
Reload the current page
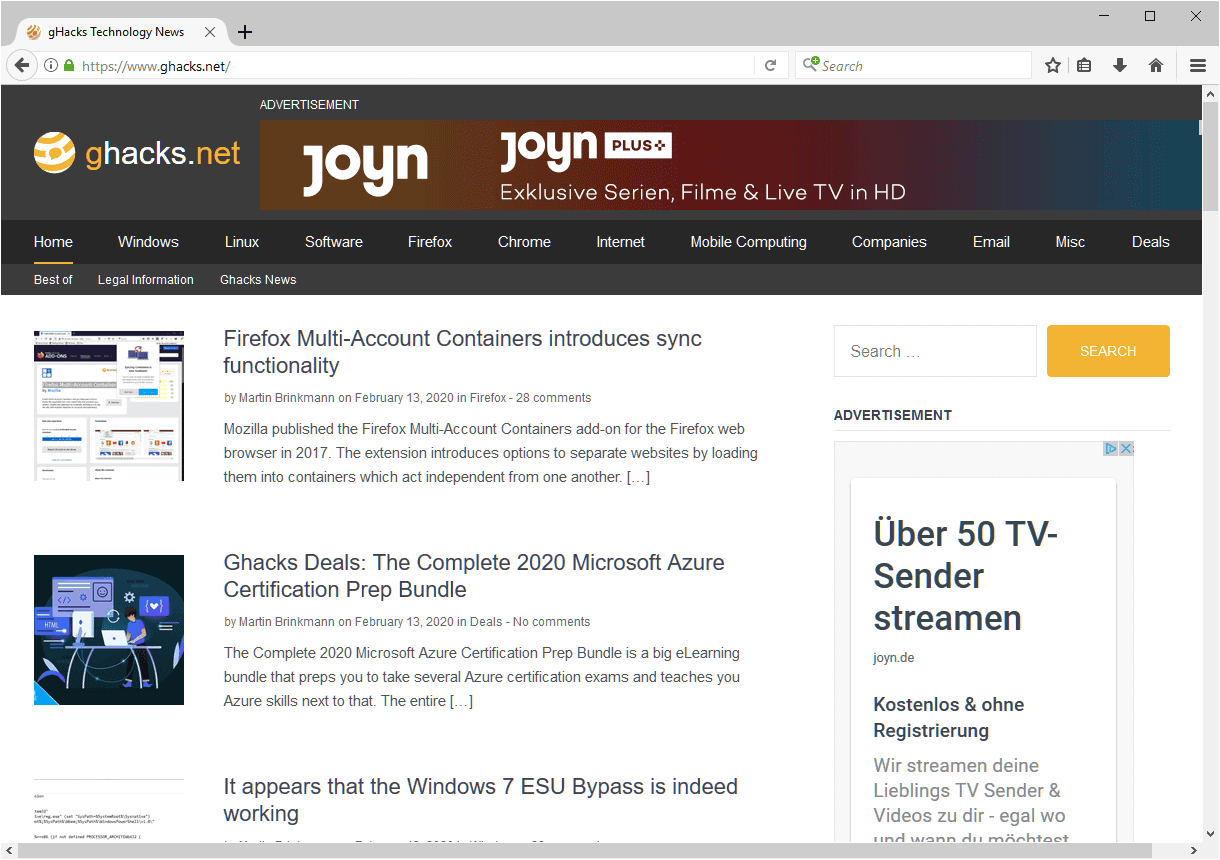click(x=770, y=65)
